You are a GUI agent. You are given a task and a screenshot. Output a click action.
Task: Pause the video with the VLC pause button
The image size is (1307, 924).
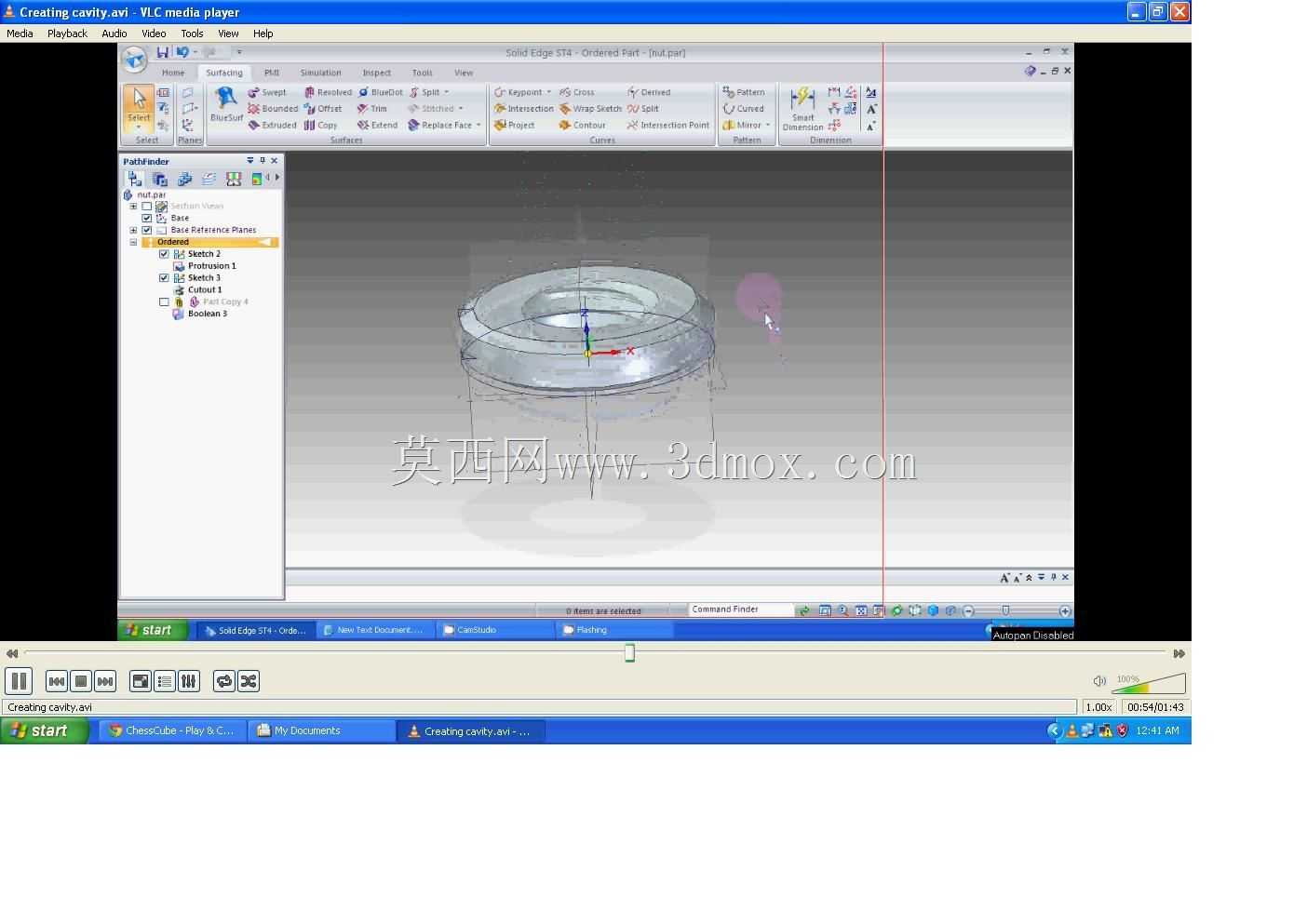pyautogui.click(x=19, y=681)
